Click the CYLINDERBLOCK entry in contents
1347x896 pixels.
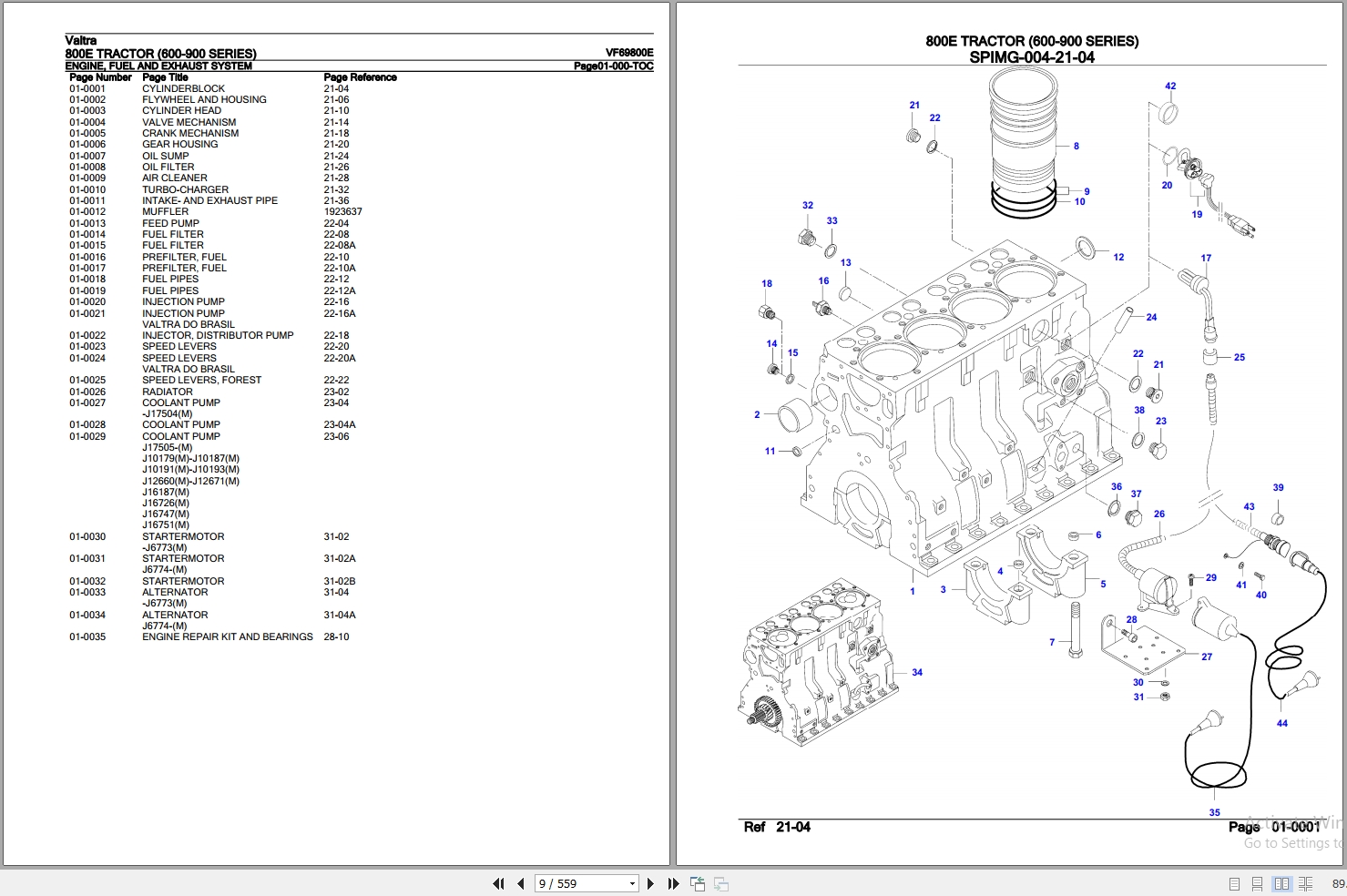pos(183,88)
